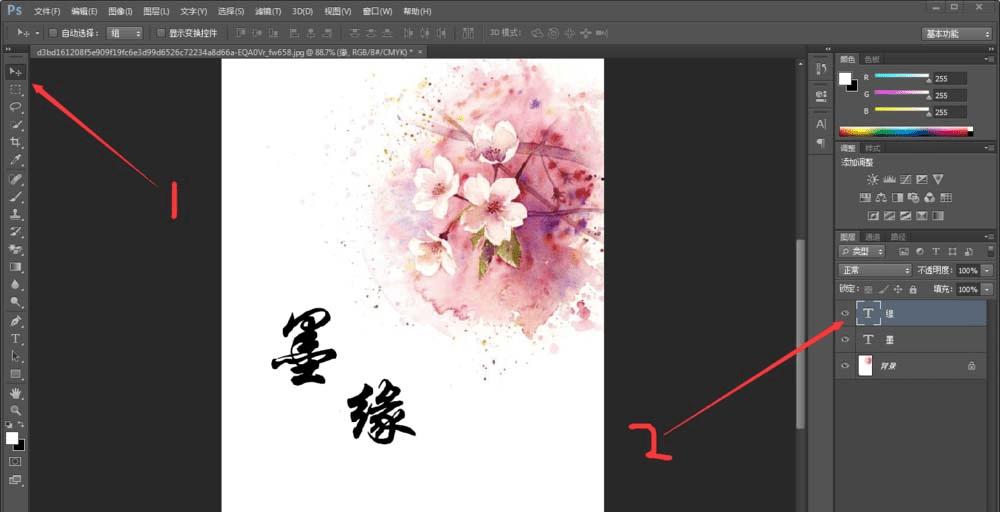
Task: Filter layers by pixel layers icon
Action: [x=904, y=252]
